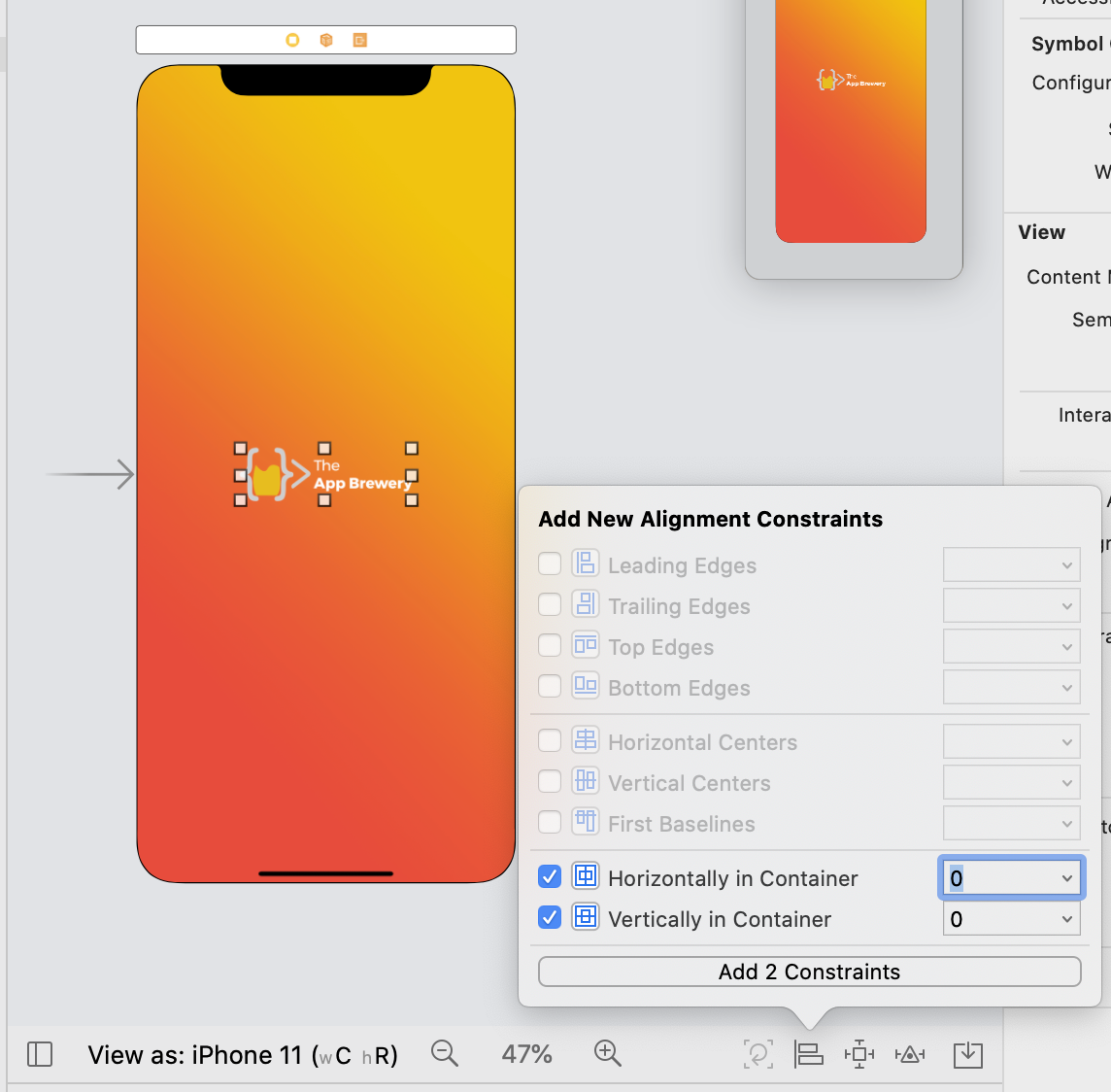1111x1092 pixels.
Task: Check the Trailing Edges checkbox
Action: tap(550, 604)
